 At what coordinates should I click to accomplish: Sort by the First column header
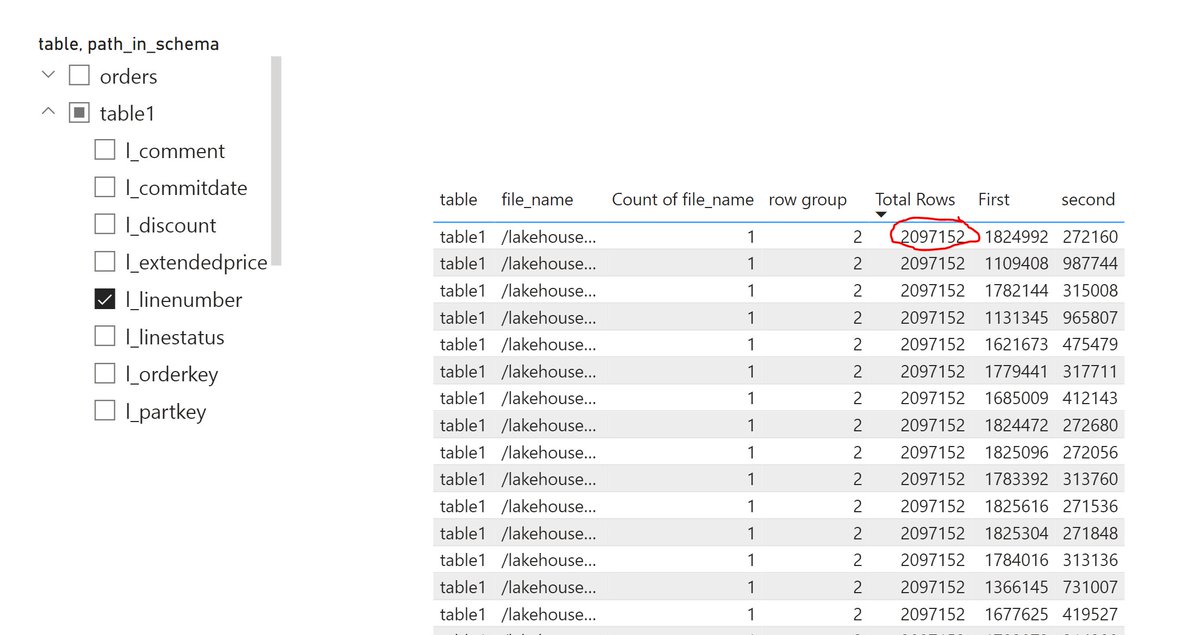tap(994, 199)
